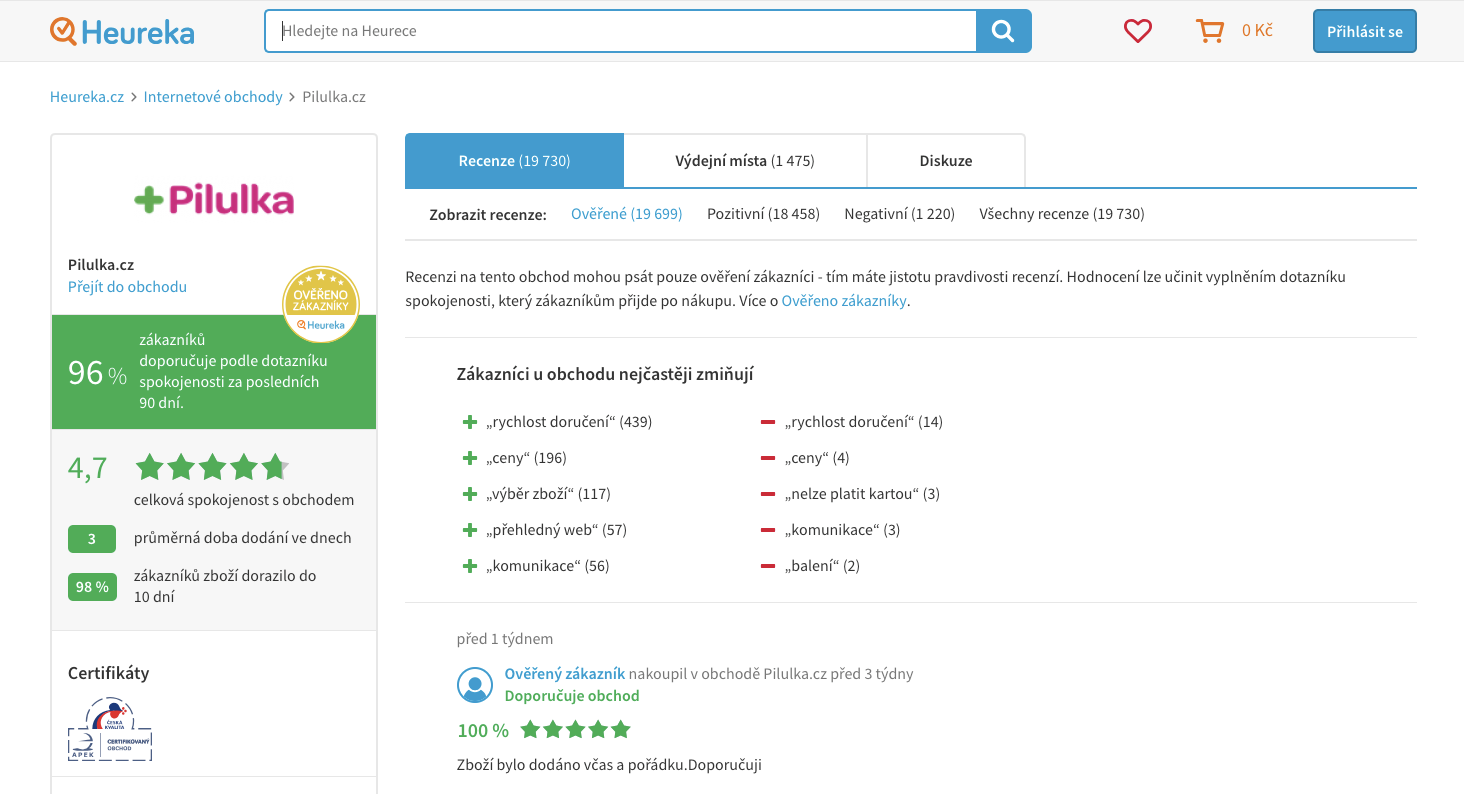Click the Pilulka.cz breadcrumb text
The image size is (1464, 794).
tap(334, 97)
